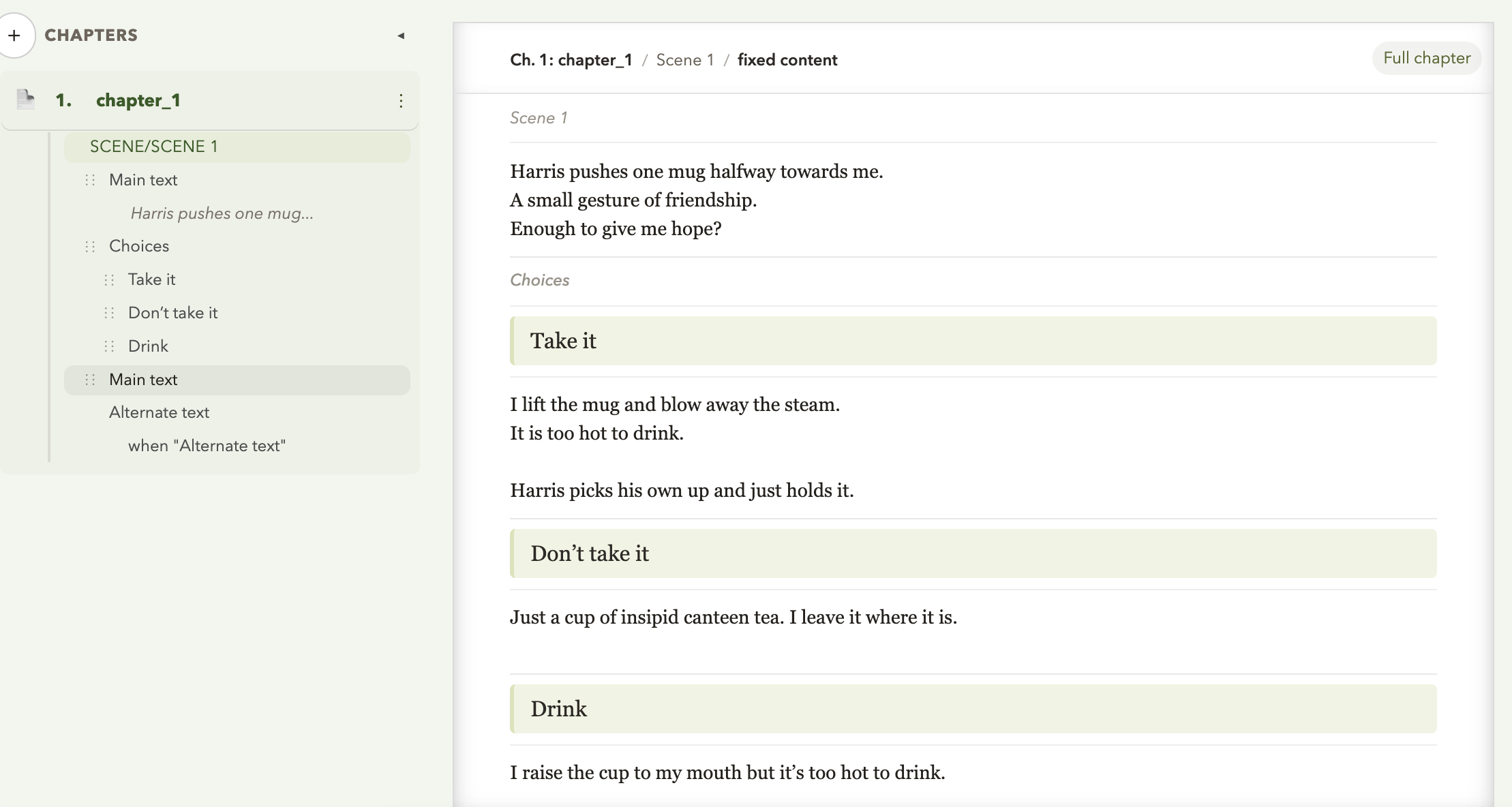This screenshot has width=1512, height=807.
Task: Click Ch. 1: chapter_1 breadcrumb
Action: tap(571, 60)
